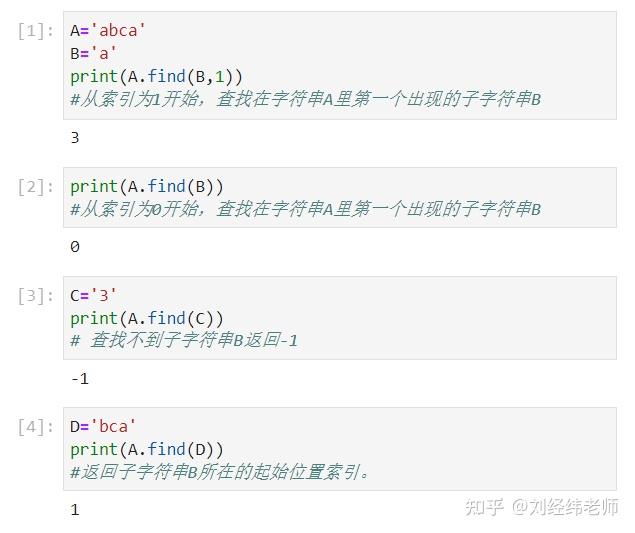Select the cell prompt labeled [1]:
Viewport: 635px width, 533px height.
click(x=36, y=31)
